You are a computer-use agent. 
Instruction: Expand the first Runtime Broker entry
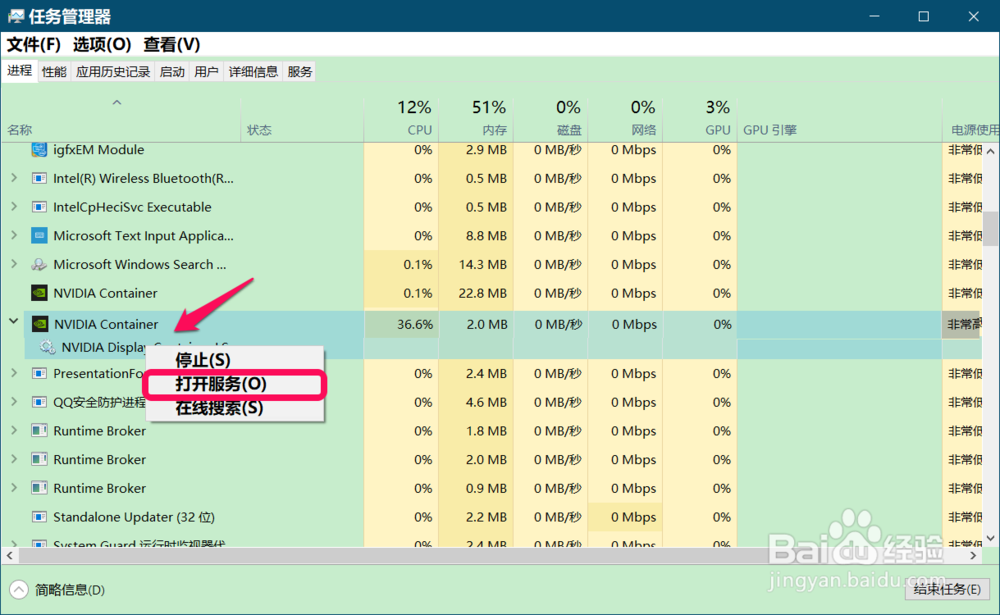[x=14, y=431]
